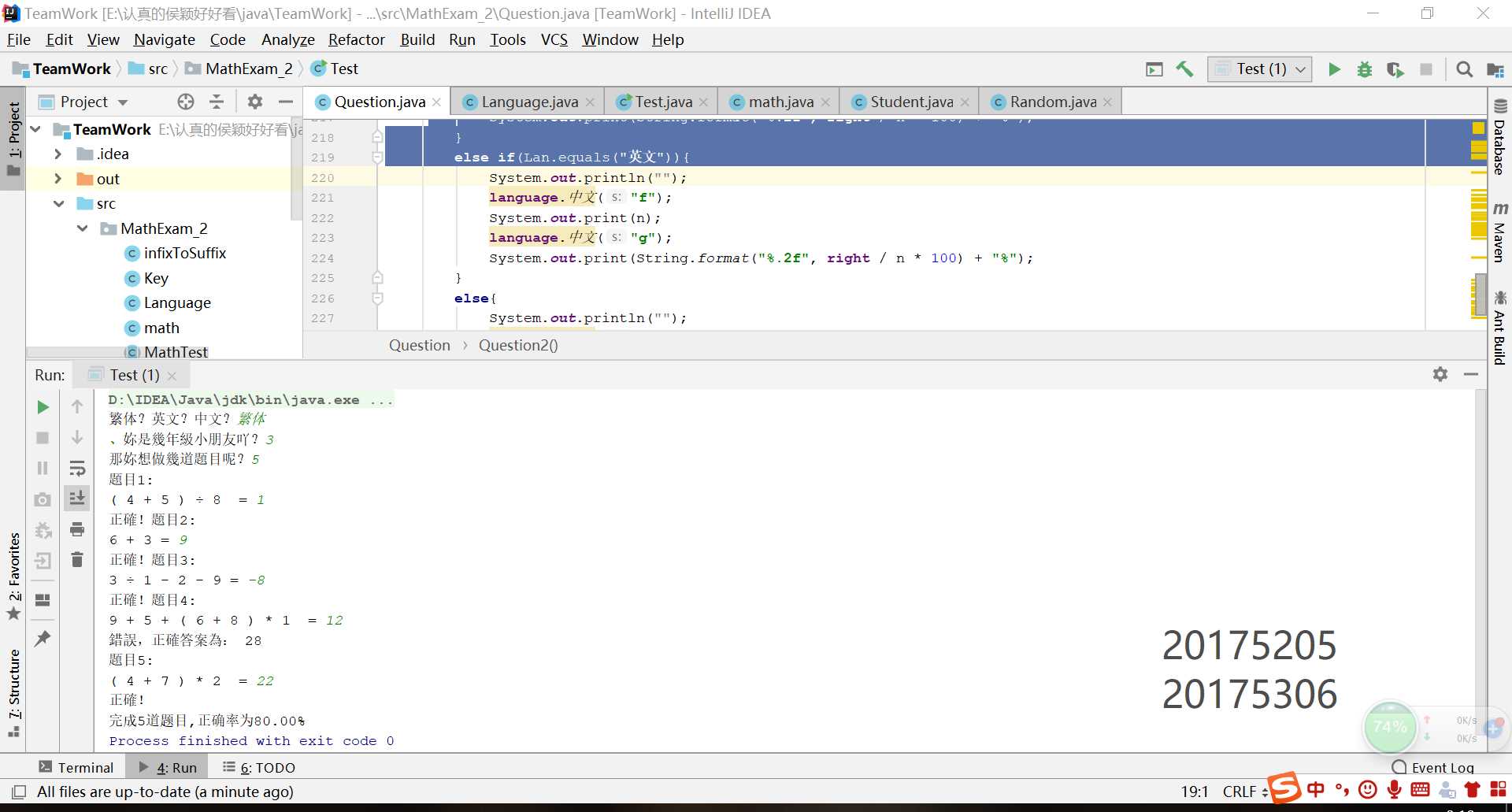Image resolution: width=1512 pixels, height=812 pixels.
Task: Select infixToSuffix class in project tree
Action: 184,254
